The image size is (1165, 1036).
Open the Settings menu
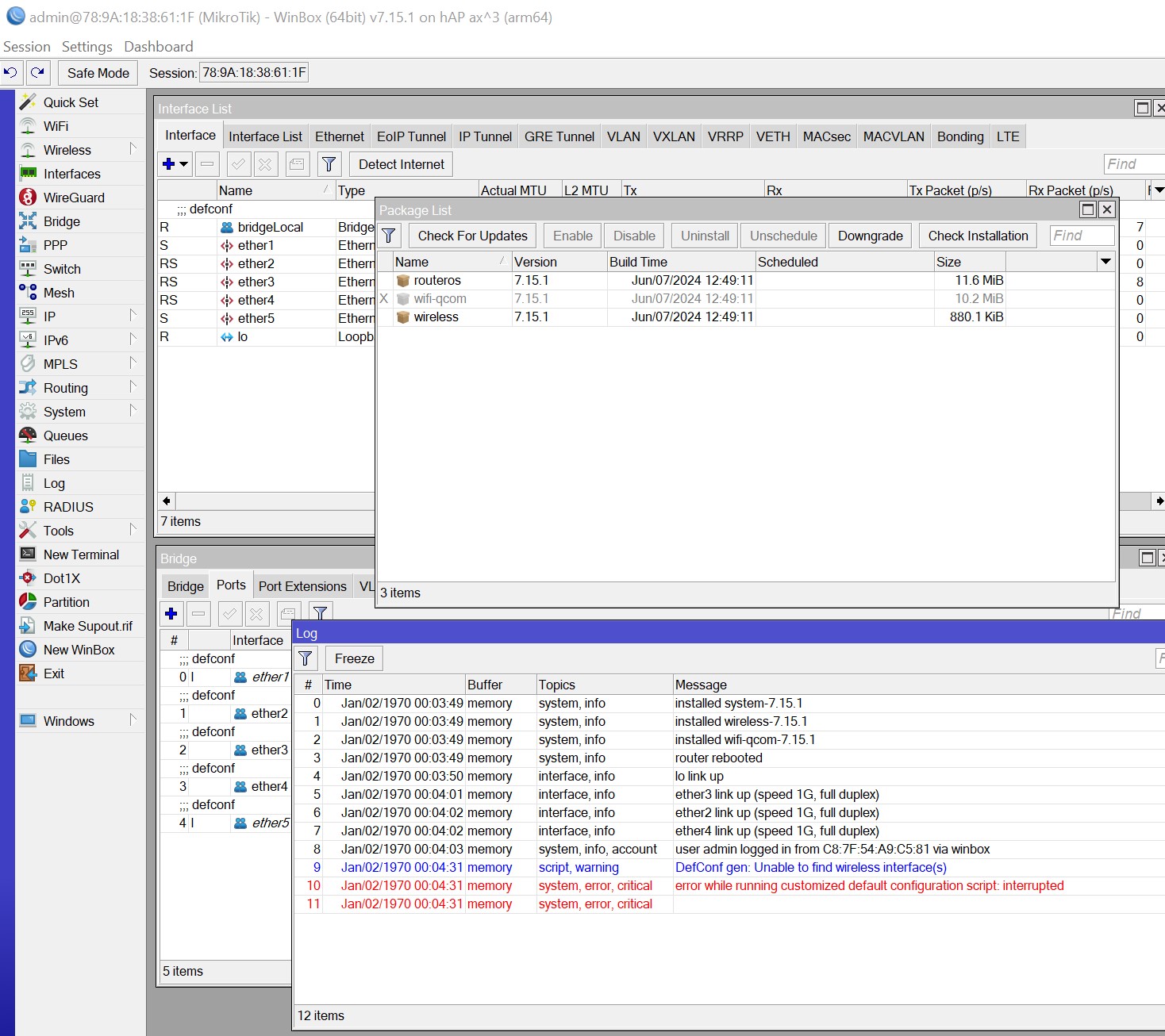(x=87, y=47)
